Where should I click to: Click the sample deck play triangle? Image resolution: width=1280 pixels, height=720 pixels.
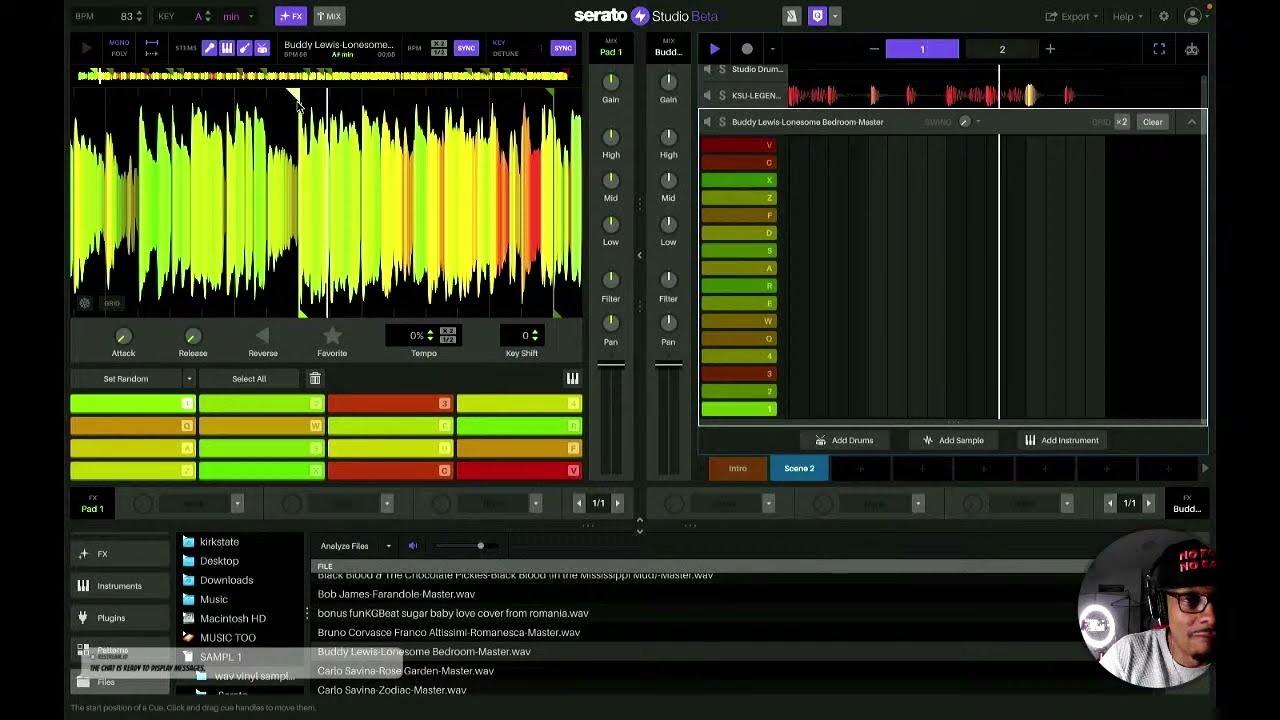coord(86,48)
